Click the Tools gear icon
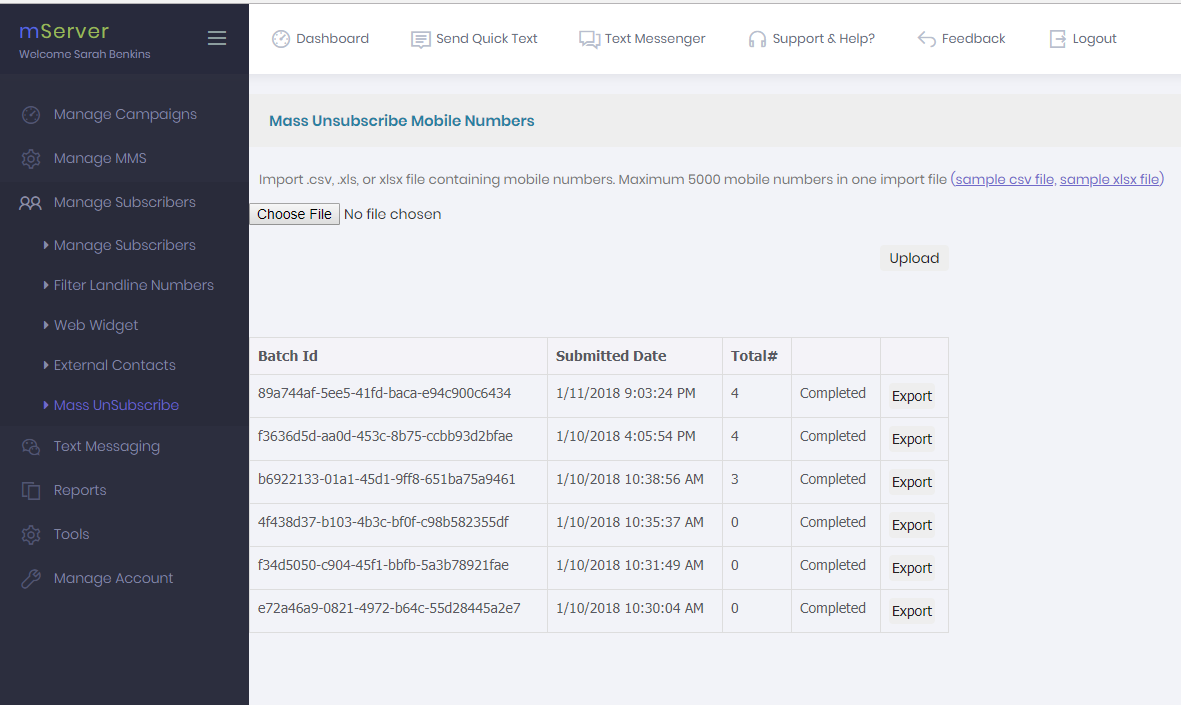The image size is (1181, 705). coord(31,535)
